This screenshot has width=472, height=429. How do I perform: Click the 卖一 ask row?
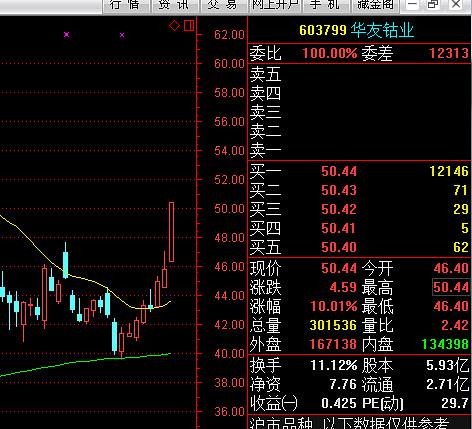coord(359,151)
